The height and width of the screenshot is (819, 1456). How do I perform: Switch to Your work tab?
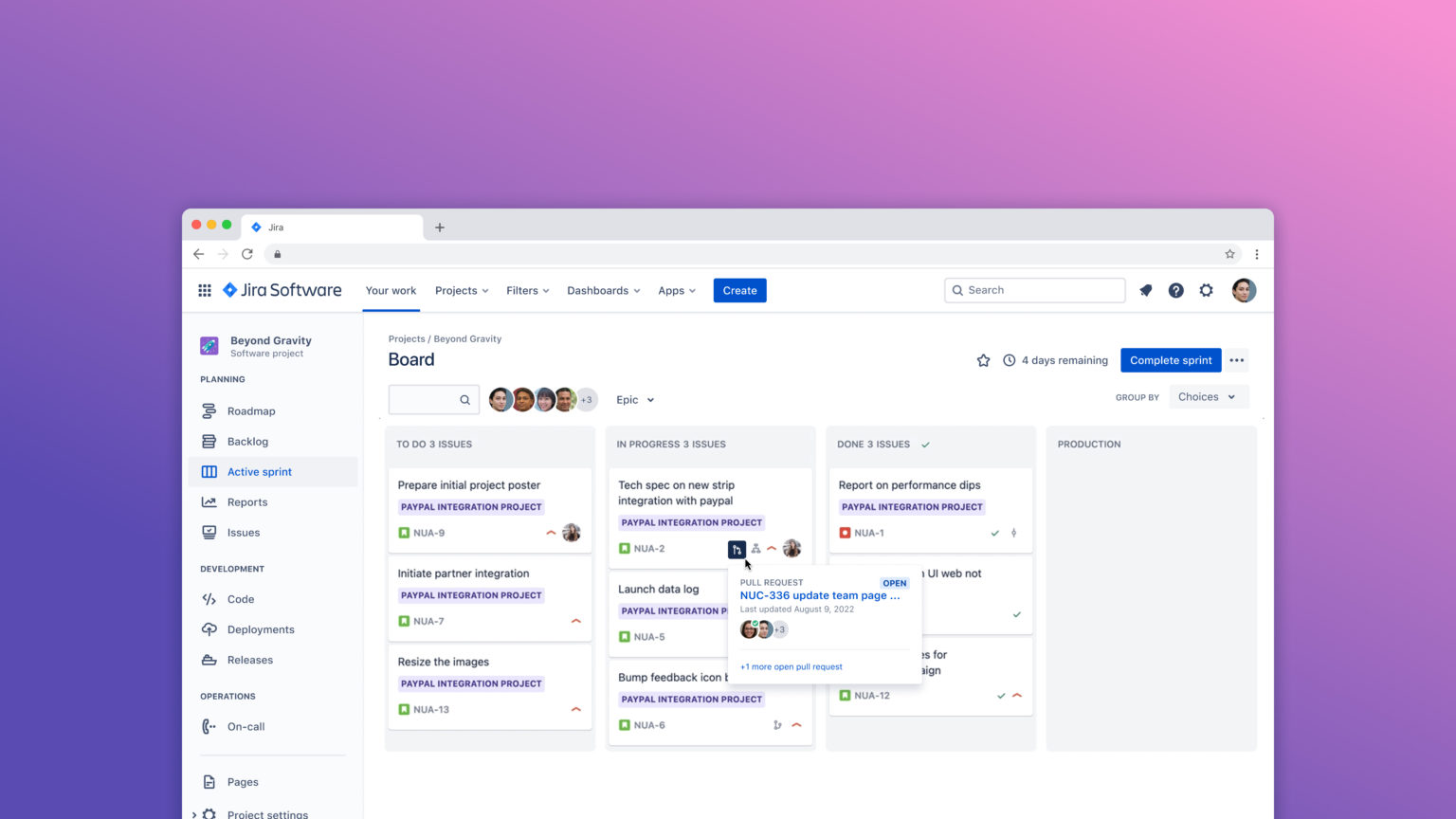391,290
